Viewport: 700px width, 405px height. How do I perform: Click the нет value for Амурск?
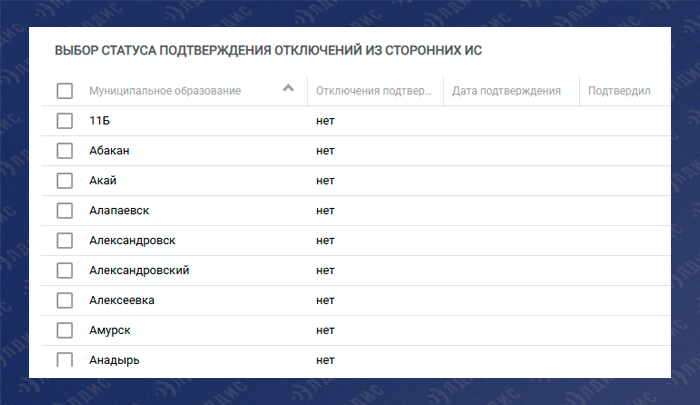point(325,330)
